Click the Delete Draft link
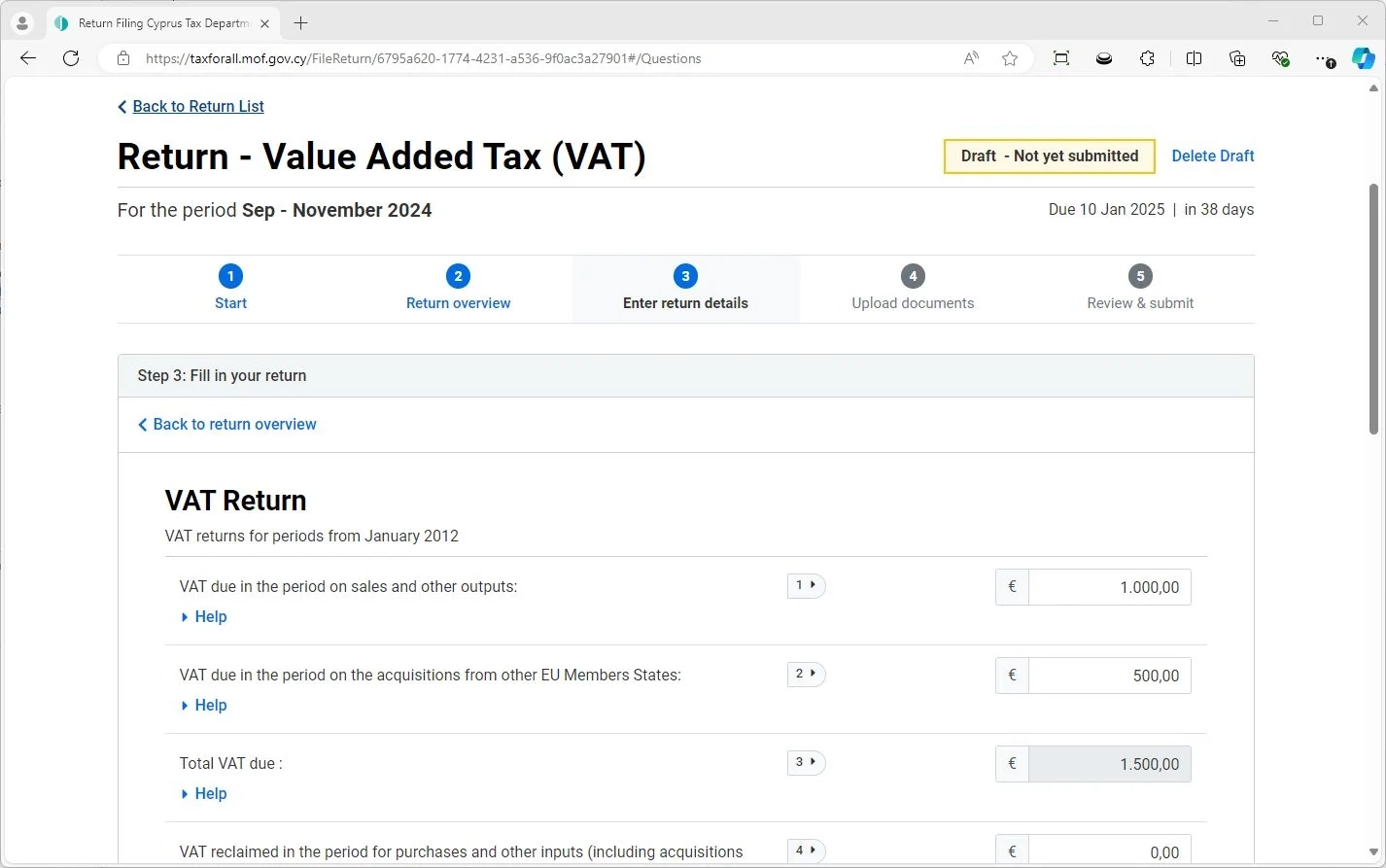The height and width of the screenshot is (868, 1386). (1212, 156)
